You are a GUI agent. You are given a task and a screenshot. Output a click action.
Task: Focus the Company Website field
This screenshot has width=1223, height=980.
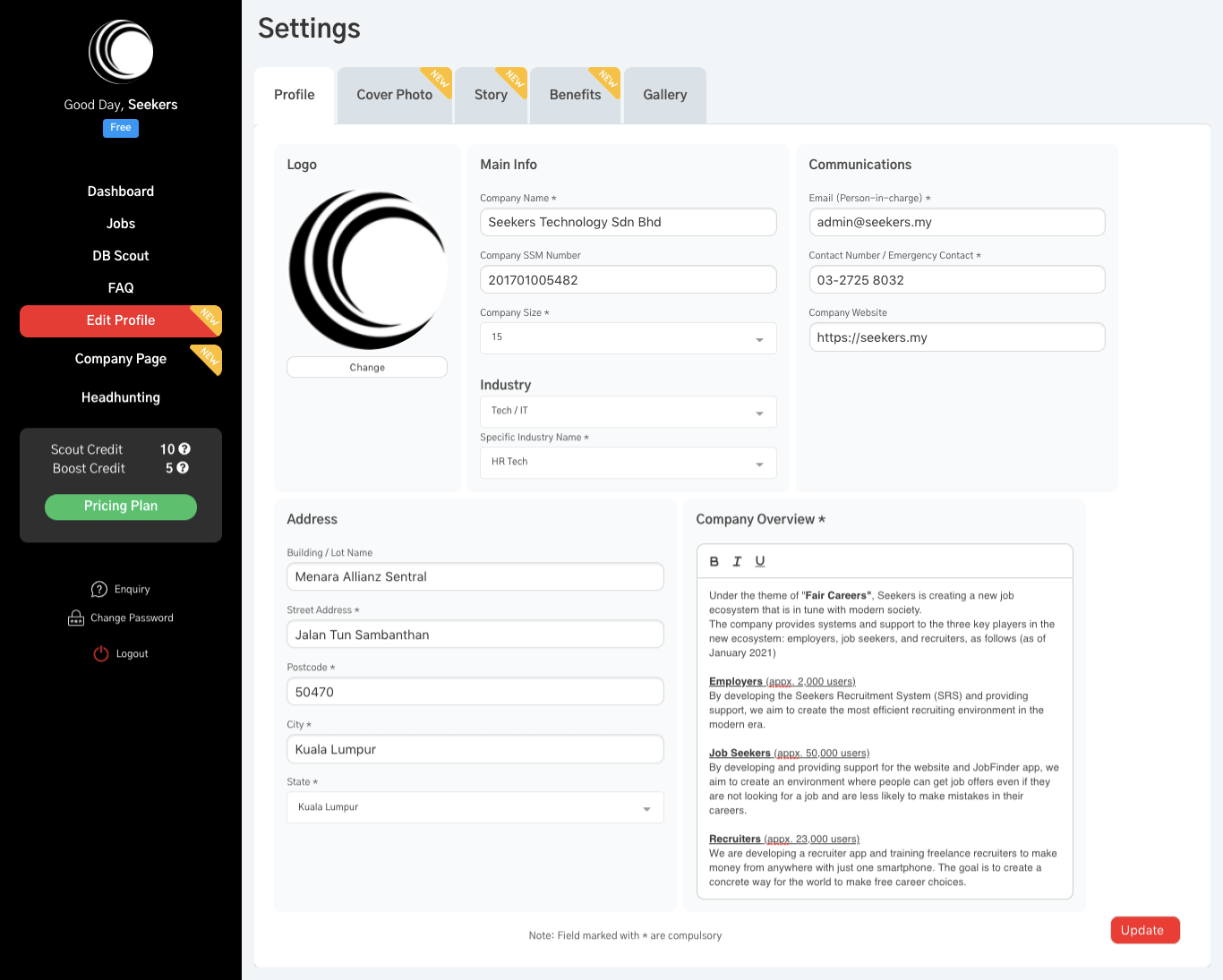pos(957,337)
